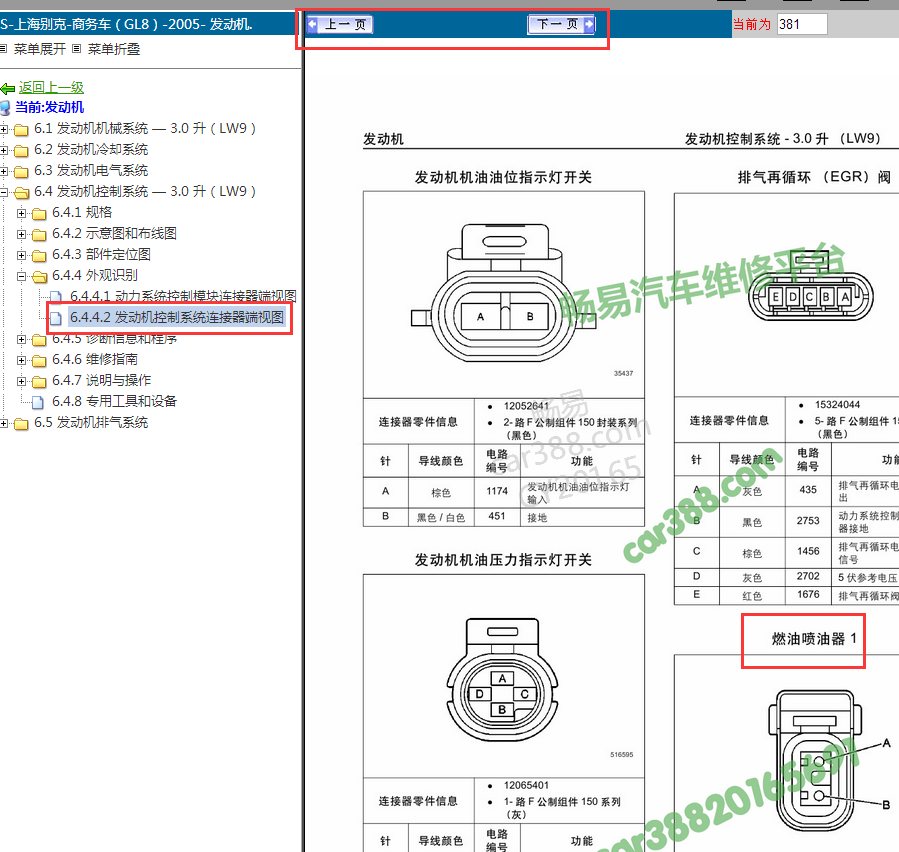Click the folder icon beside 6.4.2 示意图和布线图

pyautogui.click(x=37, y=234)
